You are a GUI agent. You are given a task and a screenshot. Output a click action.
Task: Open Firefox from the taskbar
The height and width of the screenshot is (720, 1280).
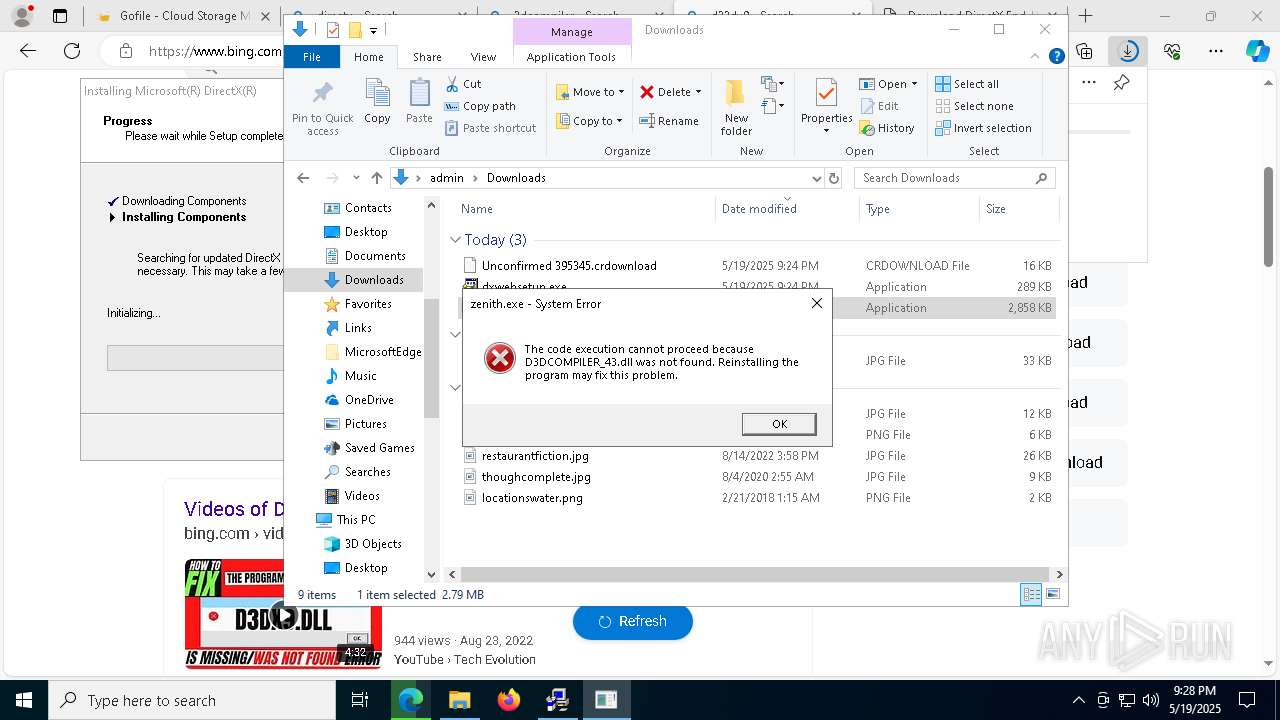(509, 700)
